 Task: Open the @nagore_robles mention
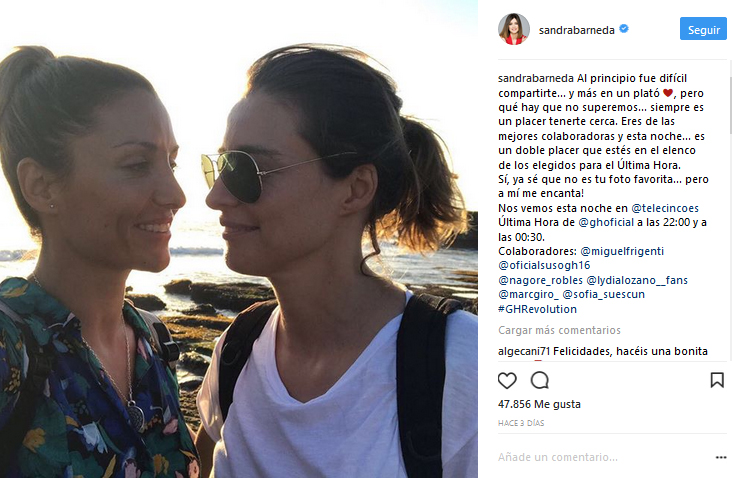tap(541, 281)
